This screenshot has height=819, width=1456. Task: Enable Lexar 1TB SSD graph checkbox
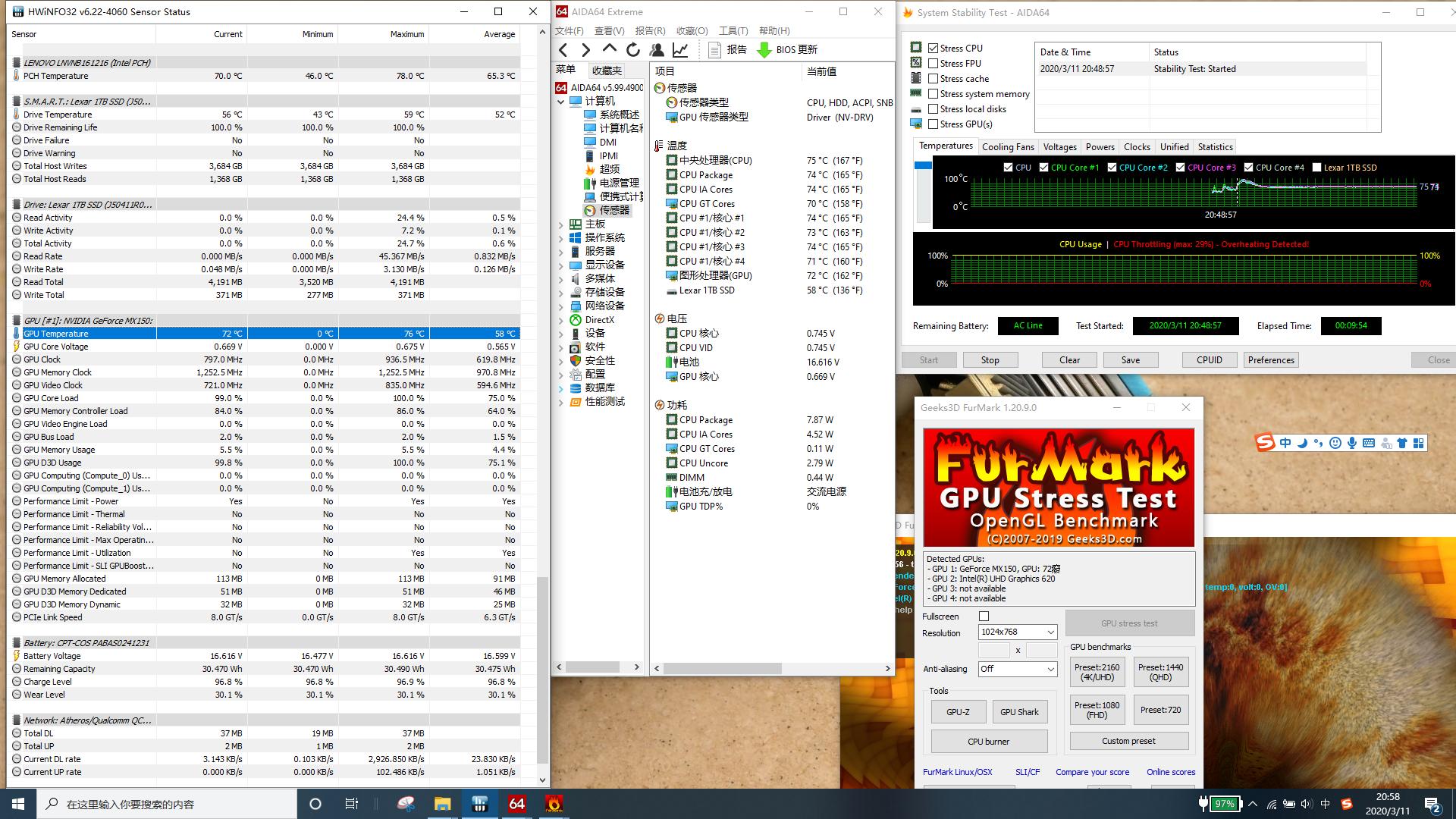[1317, 168]
